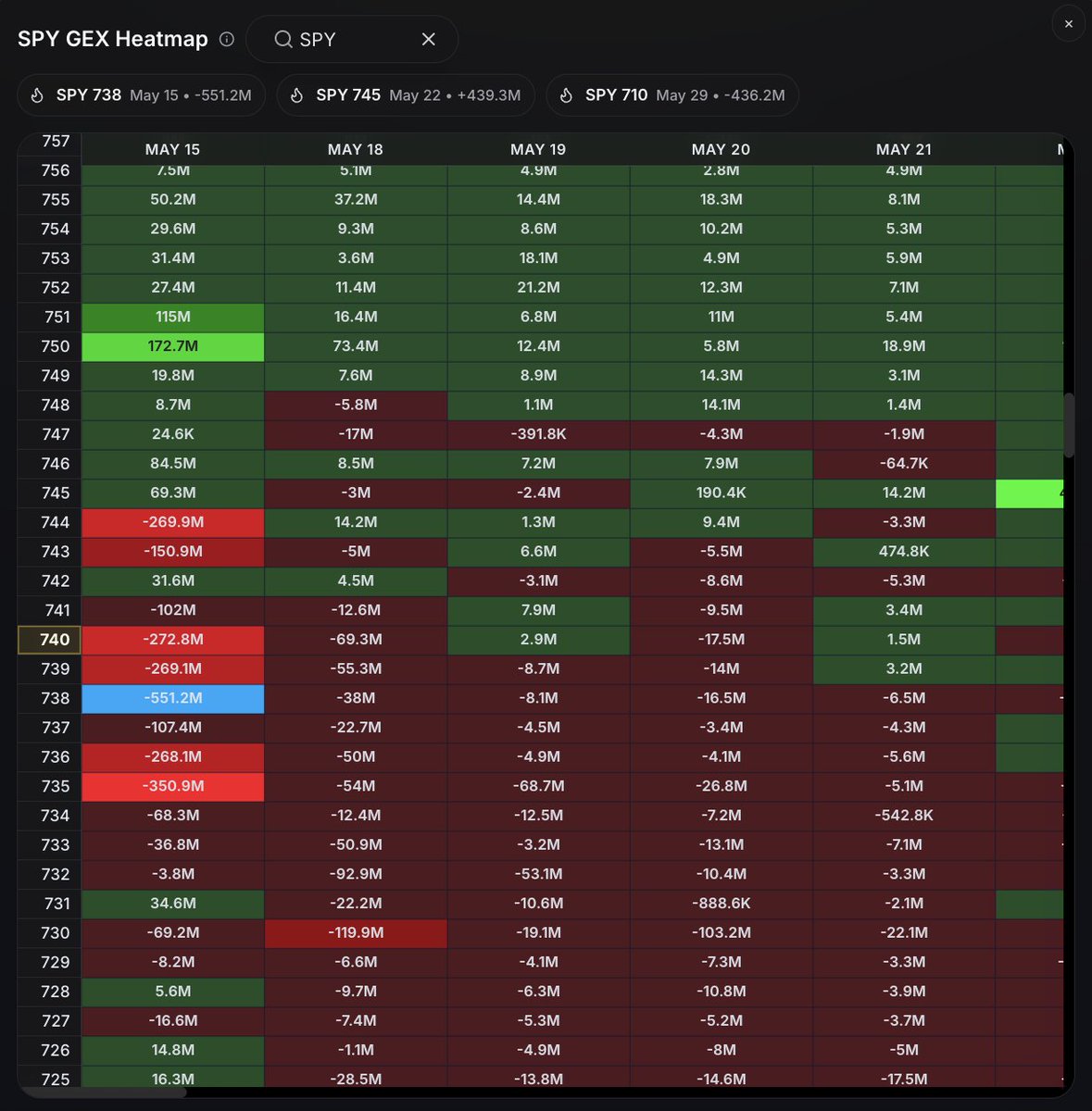Select the 738 strike row label
Viewport: 1092px width, 1111px height.
point(50,698)
